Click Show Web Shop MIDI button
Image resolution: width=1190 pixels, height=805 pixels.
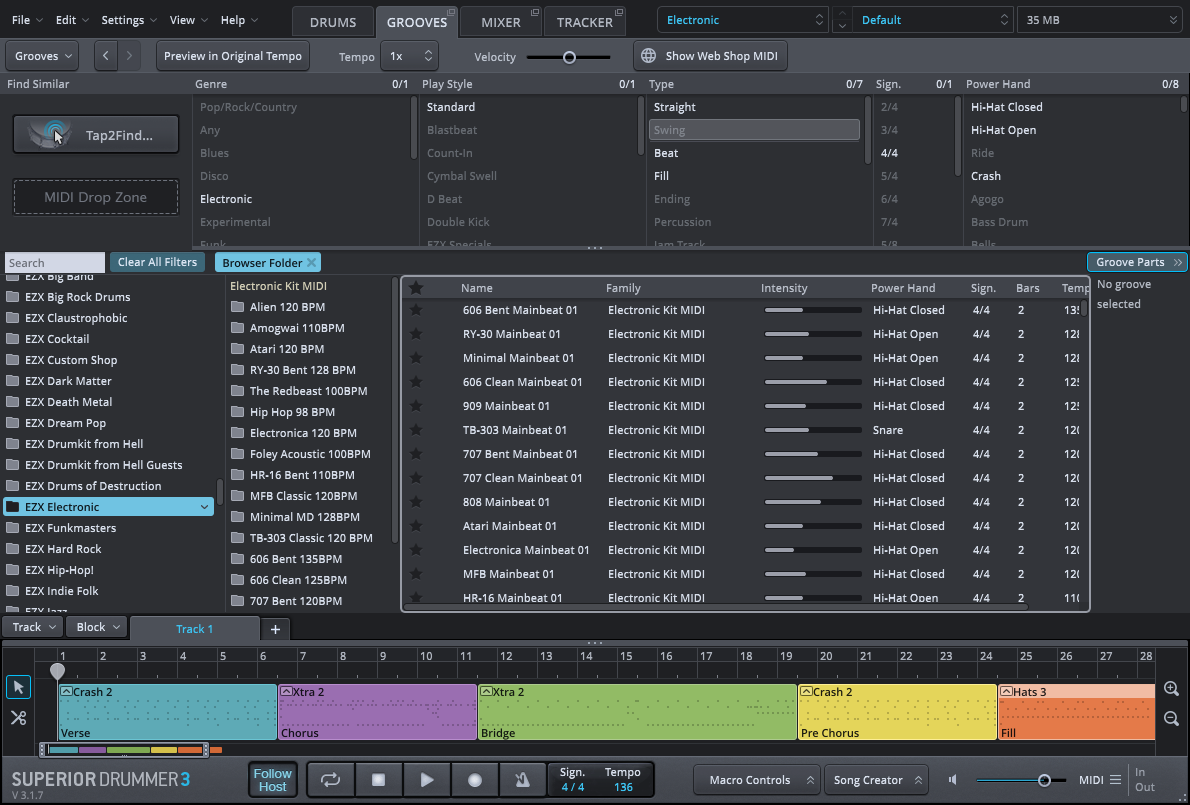pos(710,56)
